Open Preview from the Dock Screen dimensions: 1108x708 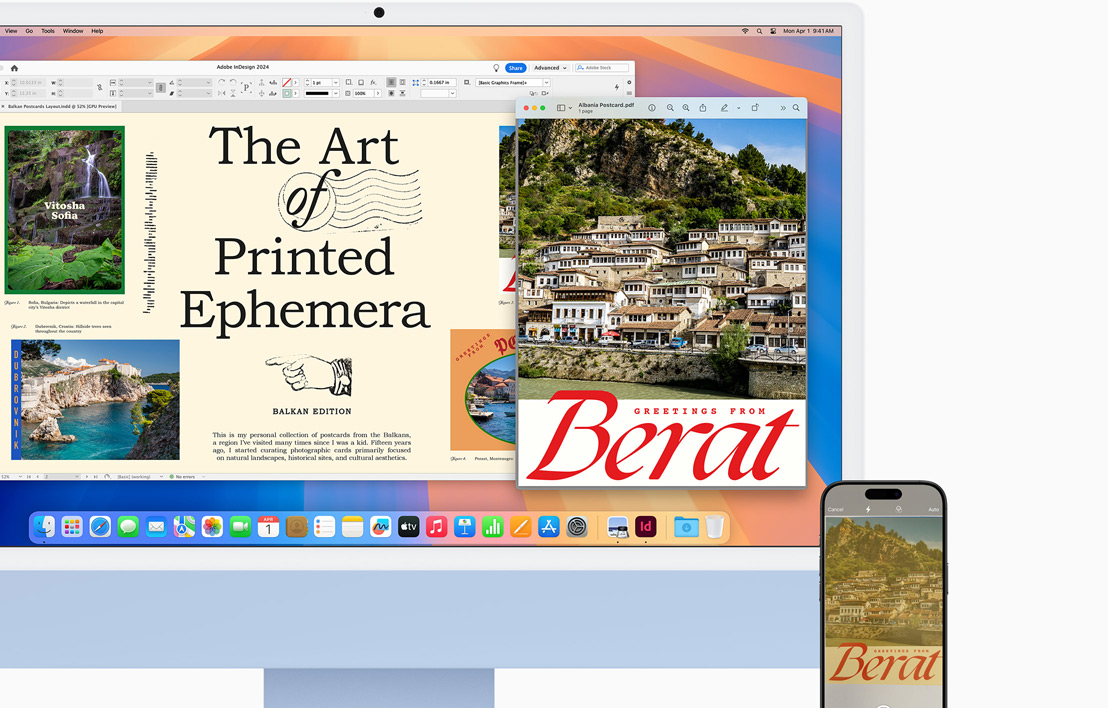[x=618, y=526]
